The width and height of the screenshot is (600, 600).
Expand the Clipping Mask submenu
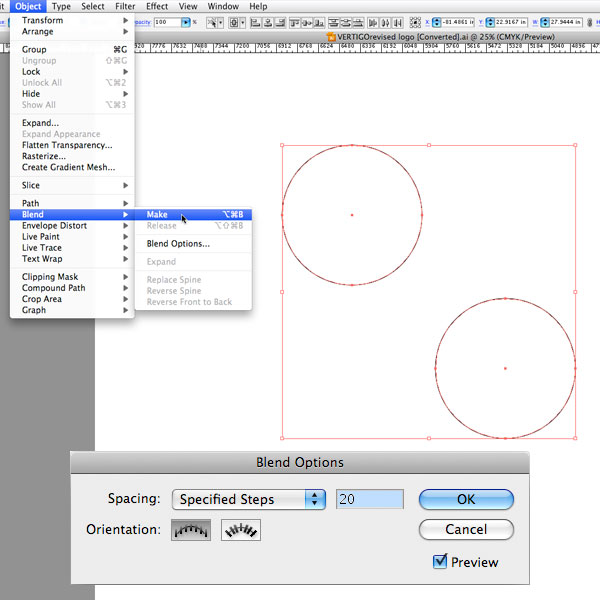pos(72,277)
